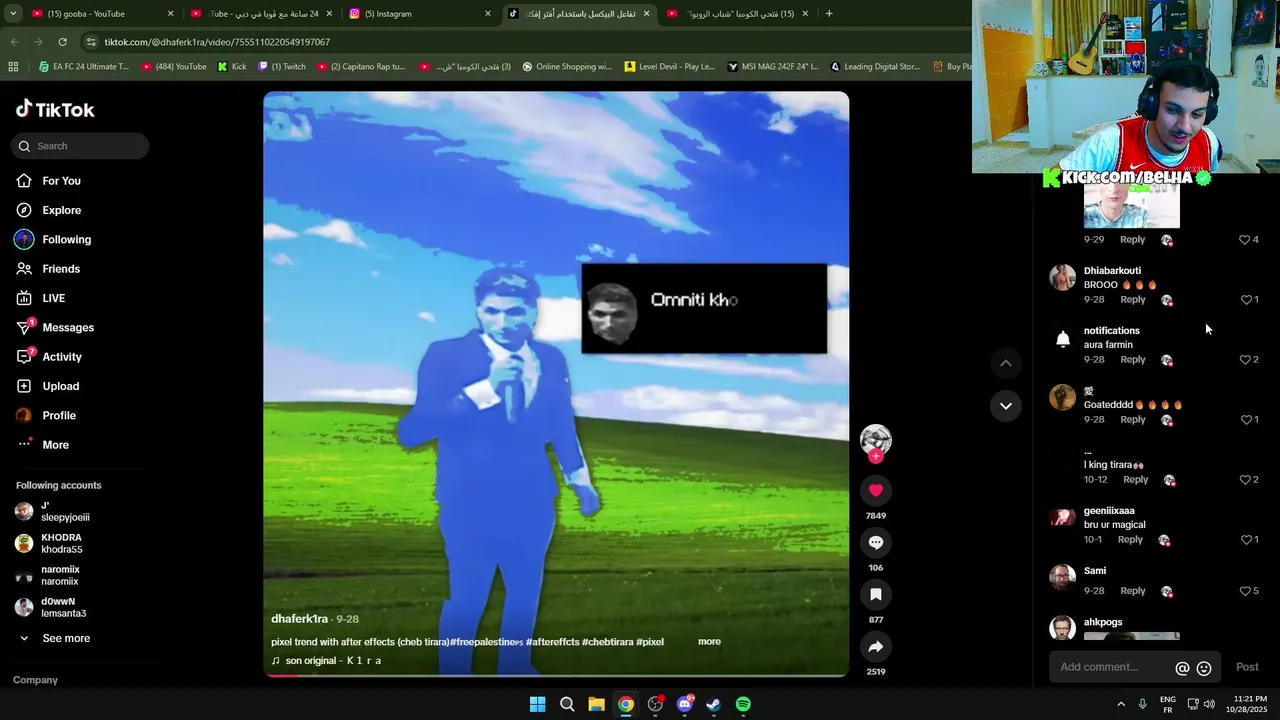This screenshot has width=1280, height=720.
Task: Open File Explorer from taskbar
Action: (596, 704)
